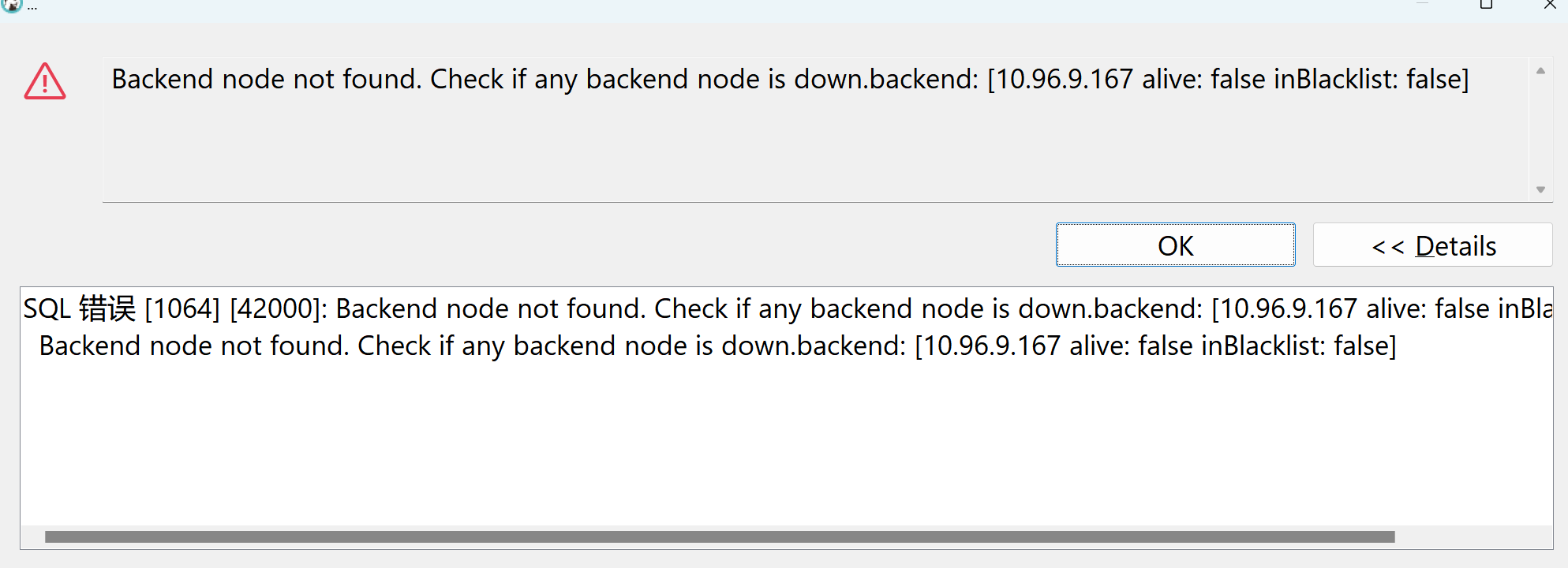Image resolution: width=1568 pixels, height=568 pixels.
Task: Click the "..." title text in title bar
Action: 32,6
